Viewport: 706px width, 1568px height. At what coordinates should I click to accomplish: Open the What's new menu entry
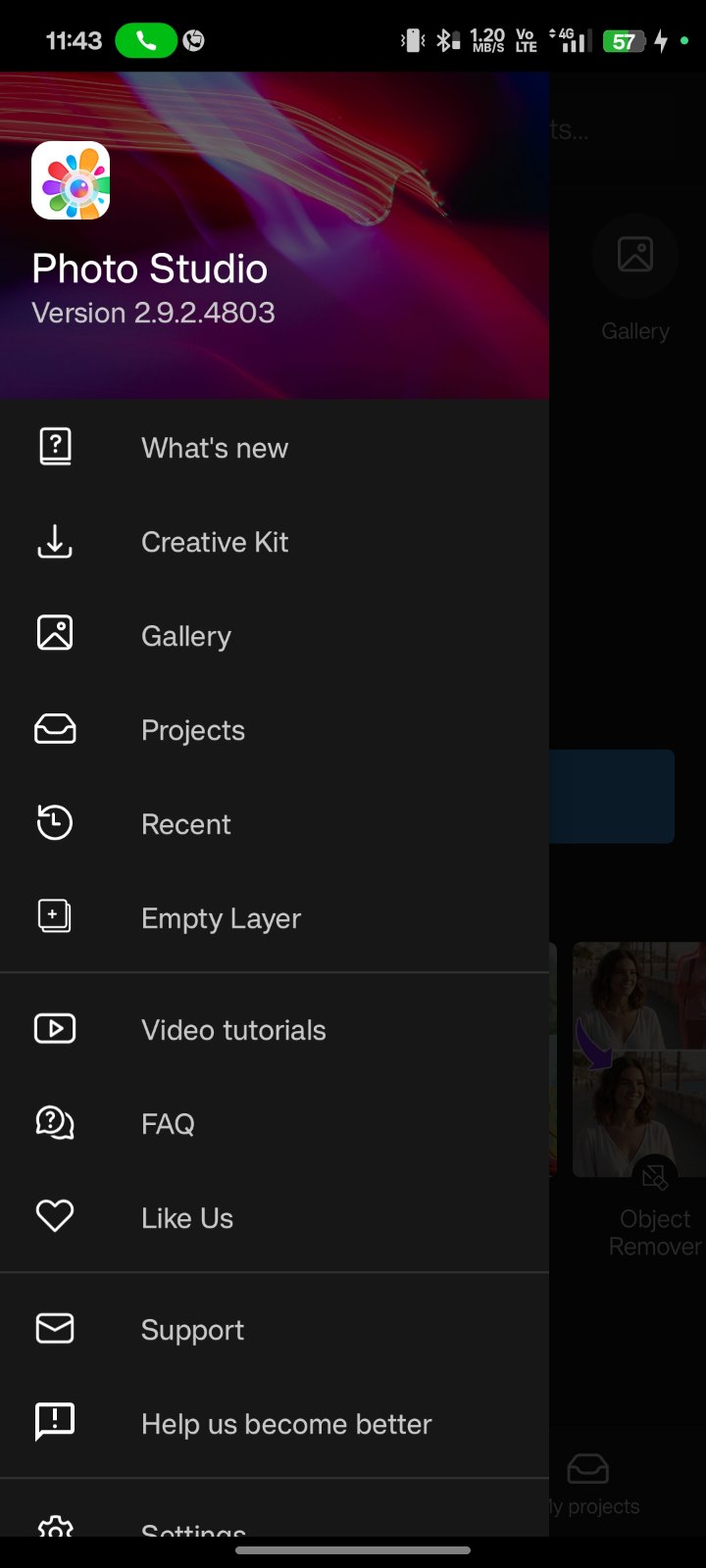pos(215,448)
